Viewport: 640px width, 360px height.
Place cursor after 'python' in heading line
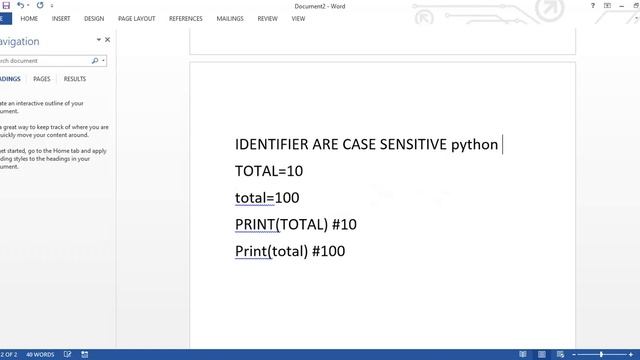click(499, 144)
